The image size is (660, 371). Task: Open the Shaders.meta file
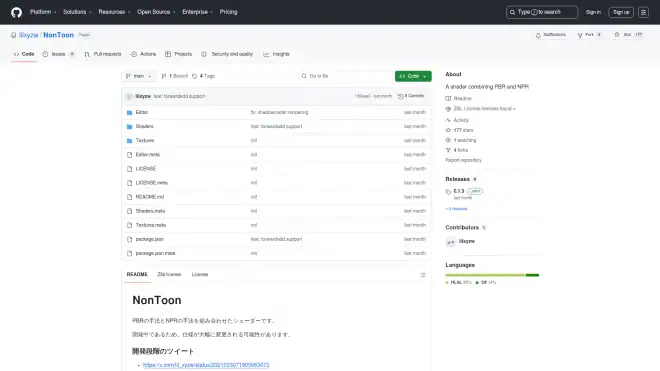(x=150, y=211)
